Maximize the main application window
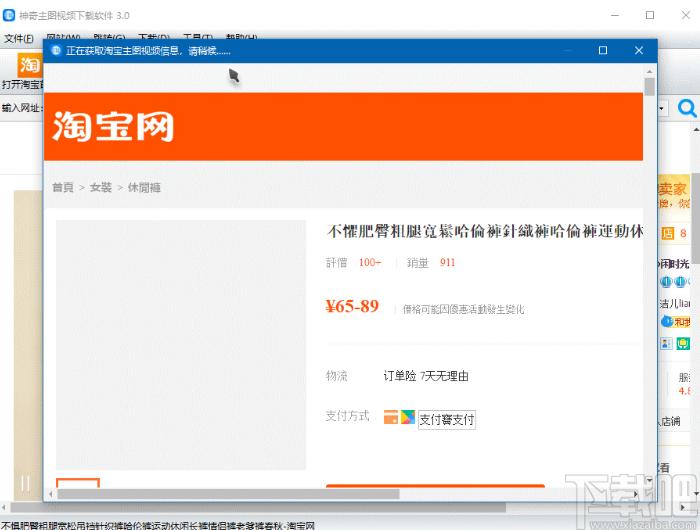The height and width of the screenshot is (530, 700). tap(650, 15)
